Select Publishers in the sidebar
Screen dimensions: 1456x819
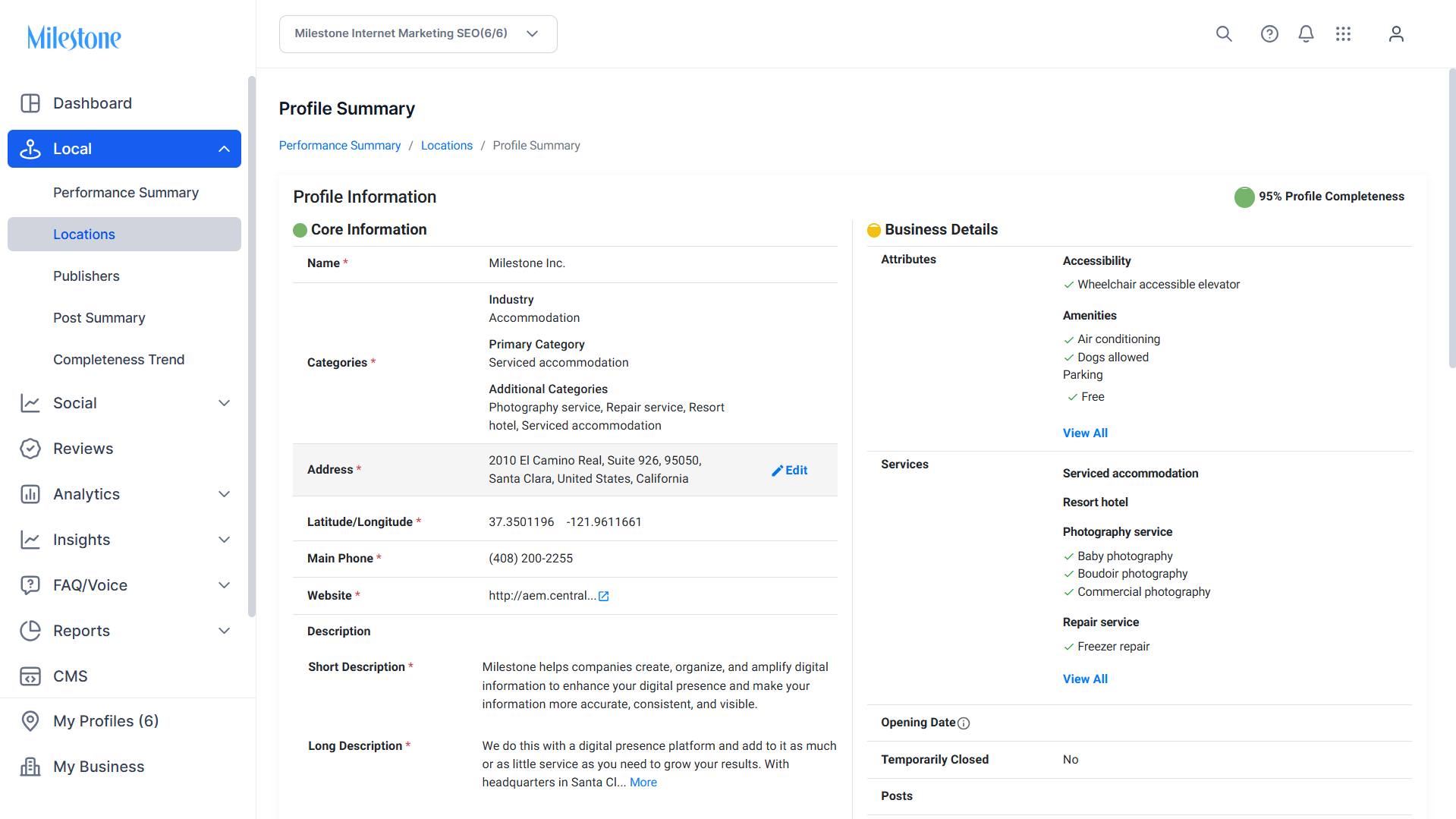point(86,276)
